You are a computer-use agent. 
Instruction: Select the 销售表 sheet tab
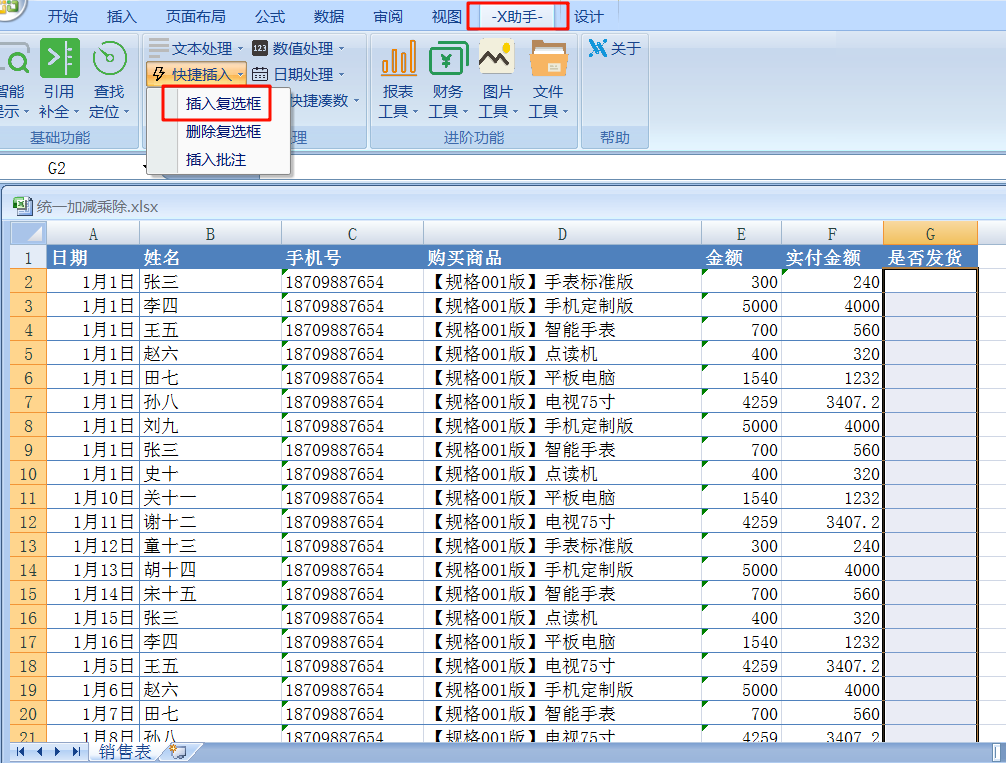pyautogui.click(x=125, y=751)
